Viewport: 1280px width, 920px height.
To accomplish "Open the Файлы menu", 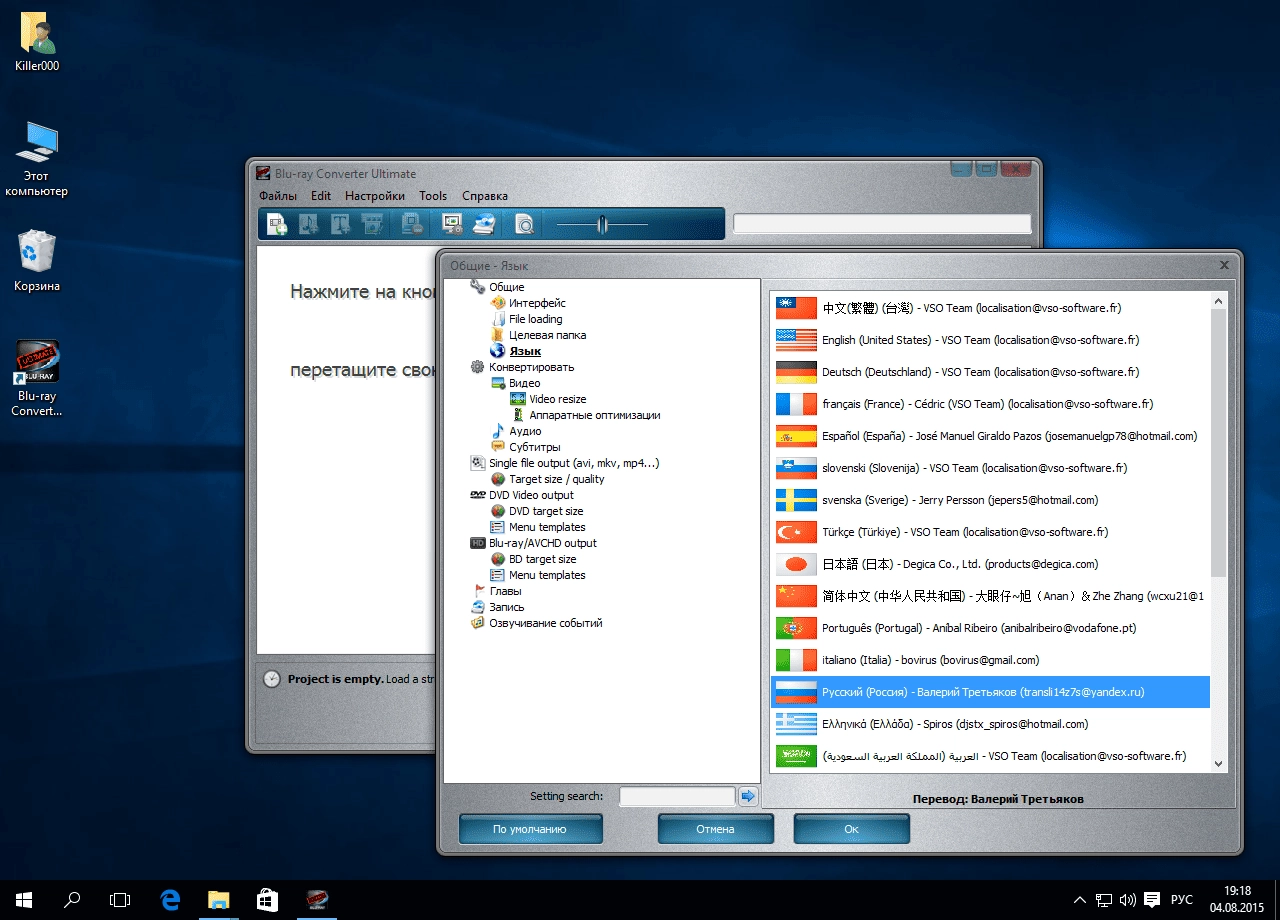I will click(278, 196).
